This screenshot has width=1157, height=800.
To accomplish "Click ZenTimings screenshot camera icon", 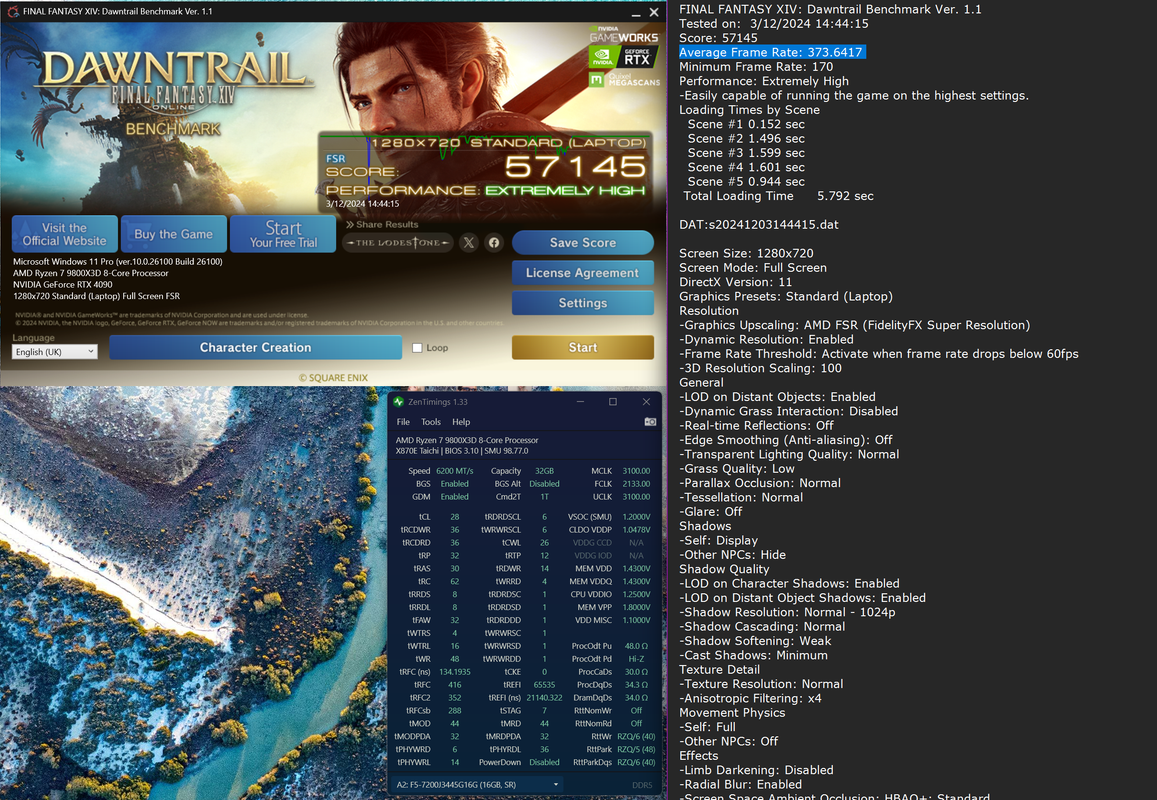I will tap(650, 422).
